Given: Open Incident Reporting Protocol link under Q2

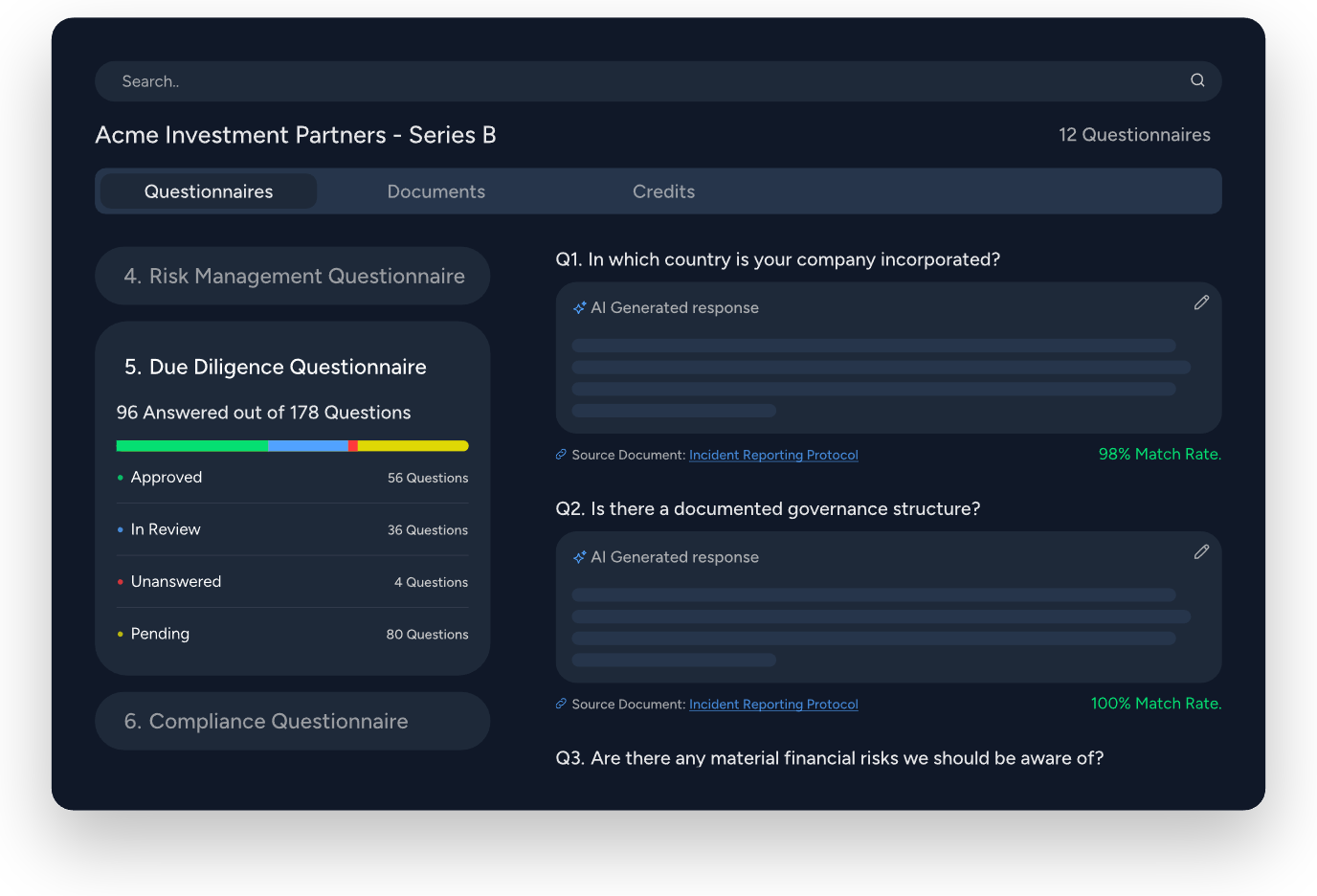Looking at the screenshot, I should click(x=773, y=705).
